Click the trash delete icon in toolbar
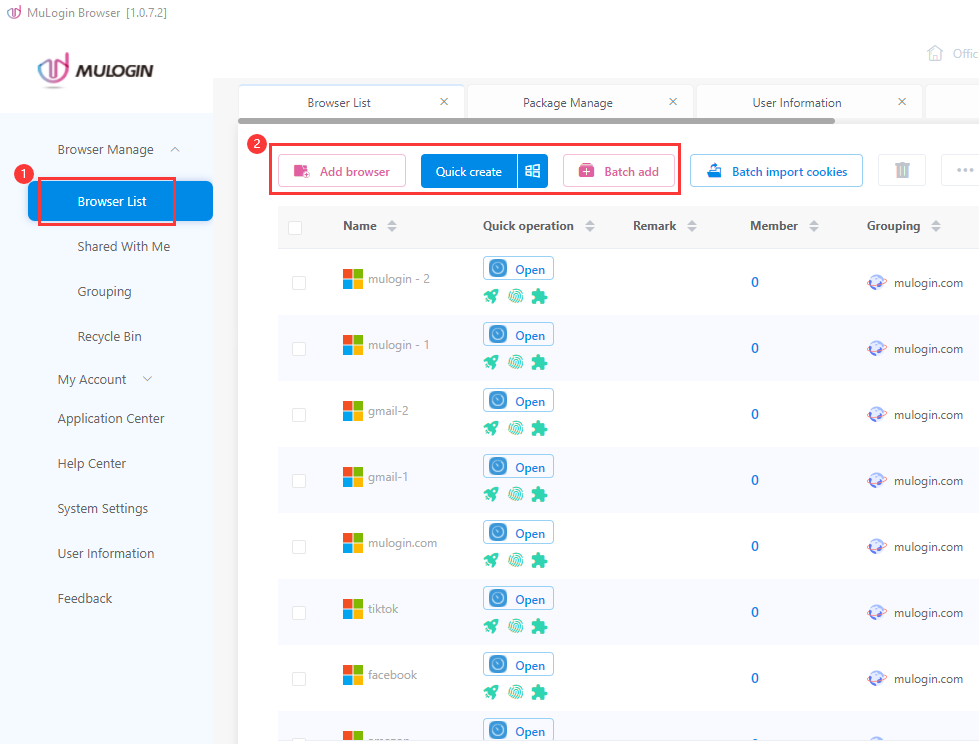The height and width of the screenshot is (744, 979). 902,170
